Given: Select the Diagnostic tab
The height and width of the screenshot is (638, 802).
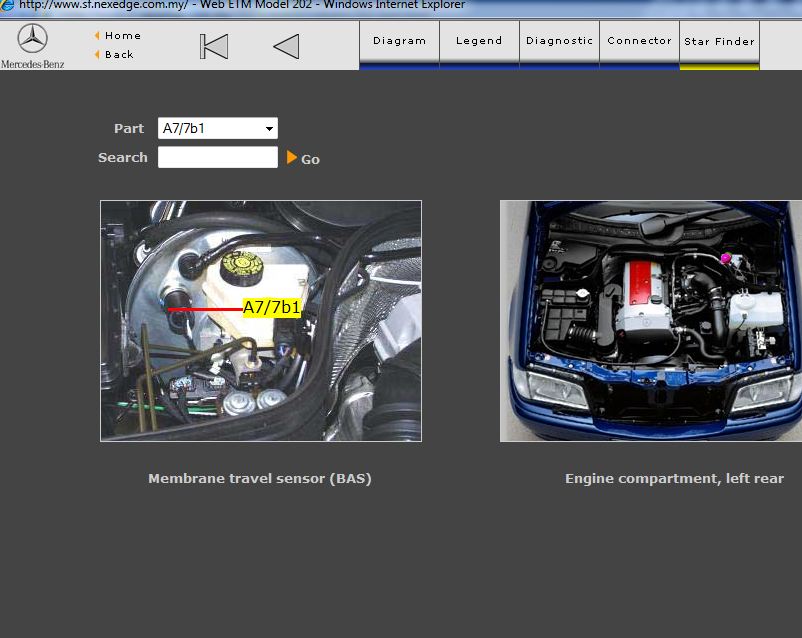Looking at the screenshot, I should (559, 41).
